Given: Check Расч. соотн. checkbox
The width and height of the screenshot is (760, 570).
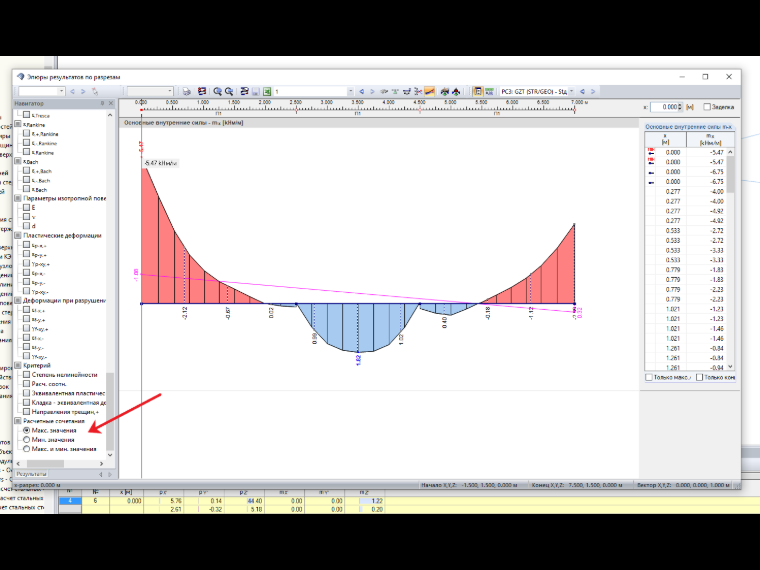Looking at the screenshot, I should coord(27,384).
